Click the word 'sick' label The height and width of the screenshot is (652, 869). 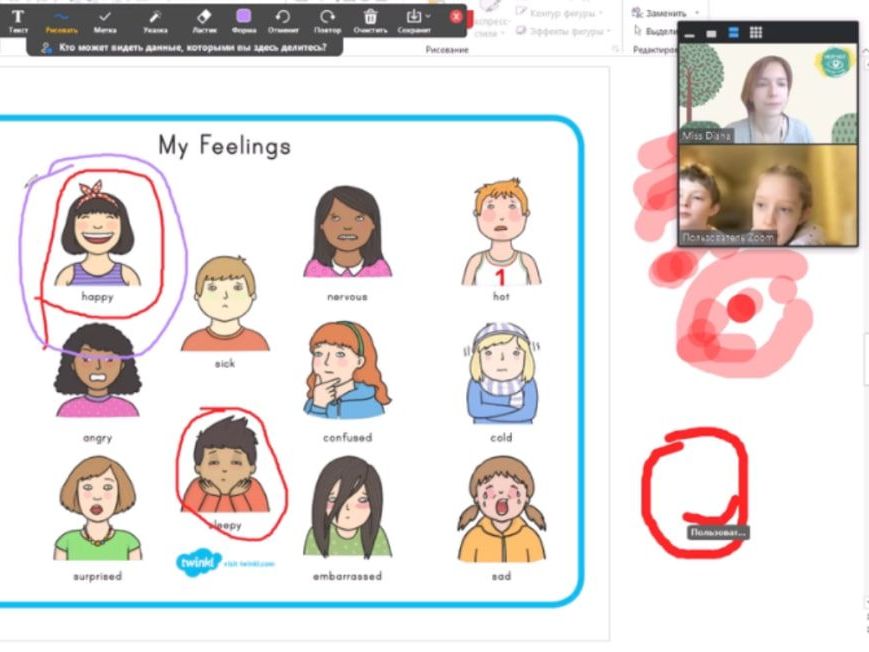[x=225, y=364]
